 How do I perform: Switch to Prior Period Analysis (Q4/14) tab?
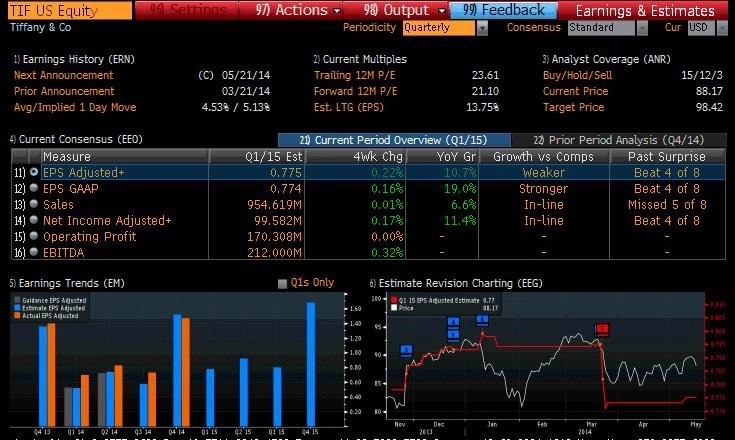point(618,140)
